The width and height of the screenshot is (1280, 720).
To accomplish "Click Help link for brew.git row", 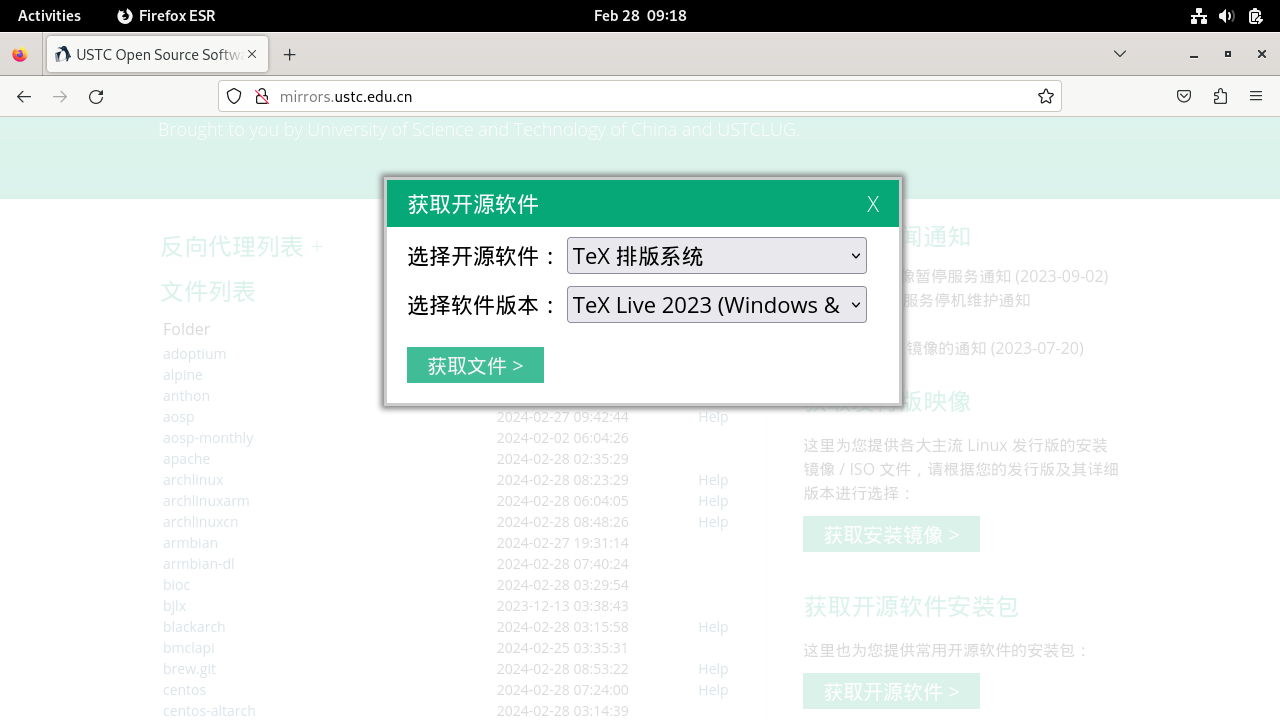I will click(x=713, y=669).
